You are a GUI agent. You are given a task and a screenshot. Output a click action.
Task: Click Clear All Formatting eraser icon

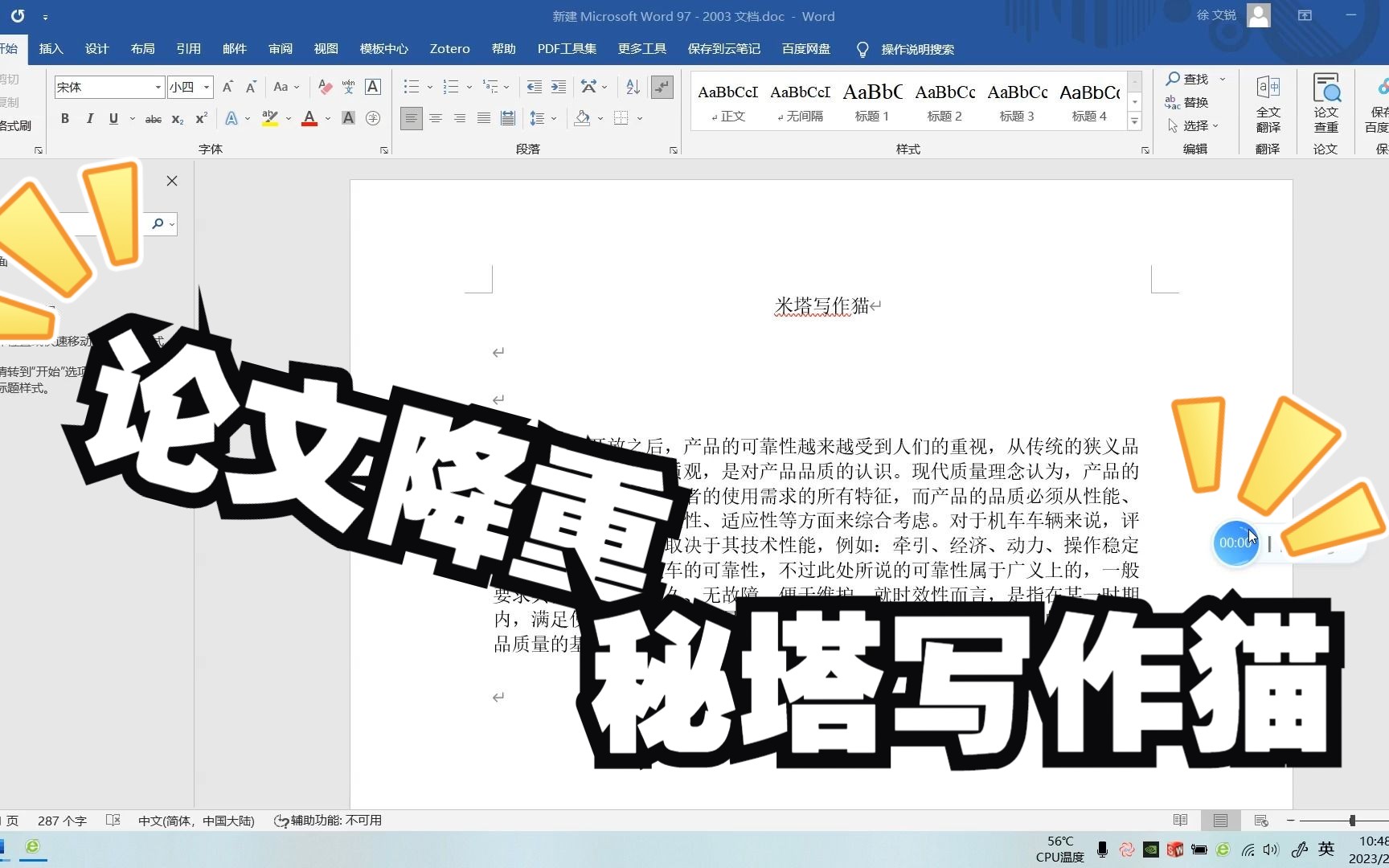325,87
